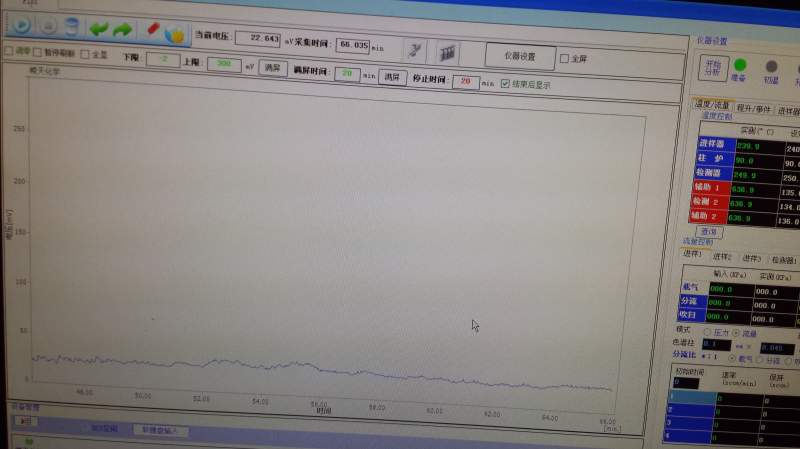Click the blue start acquisition icon

(x=21, y=25)
